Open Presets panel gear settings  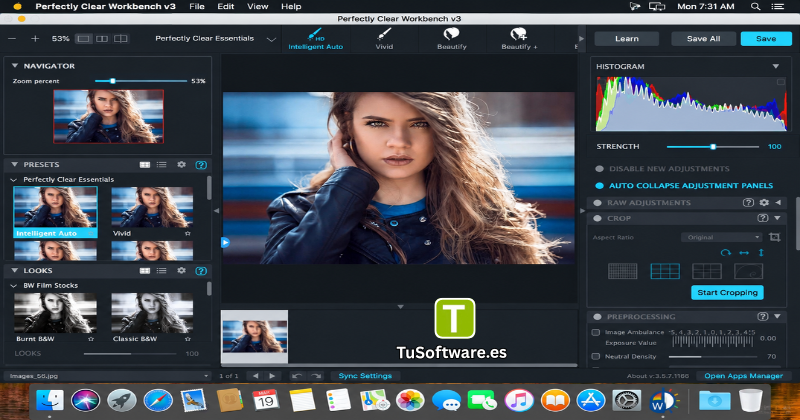(x=181, y=165)
